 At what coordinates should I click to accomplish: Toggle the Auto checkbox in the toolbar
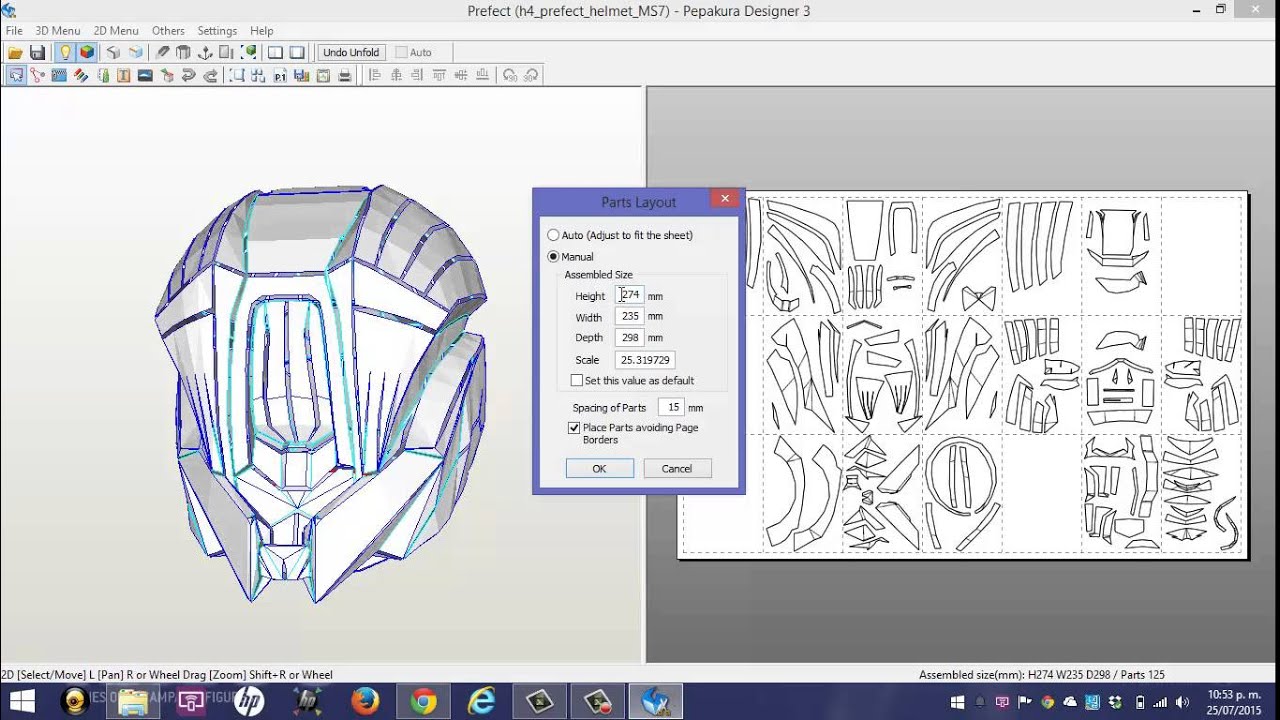tap(402, 52)
